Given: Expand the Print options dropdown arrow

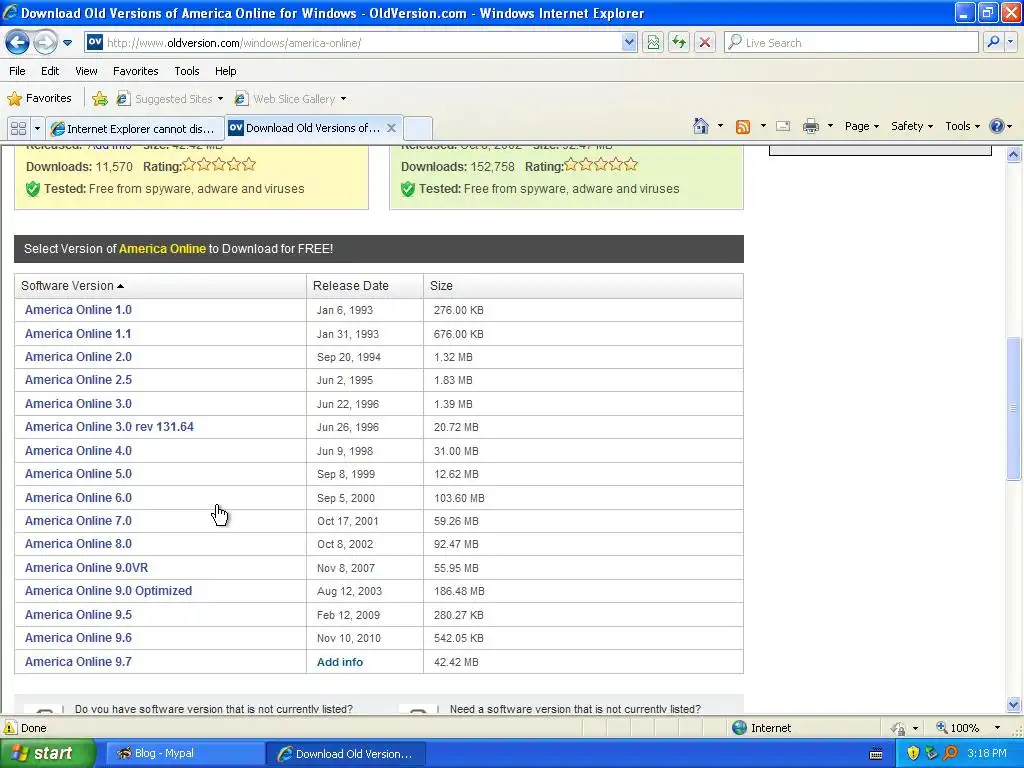Looking at the screenshot, I should point(830,126).
